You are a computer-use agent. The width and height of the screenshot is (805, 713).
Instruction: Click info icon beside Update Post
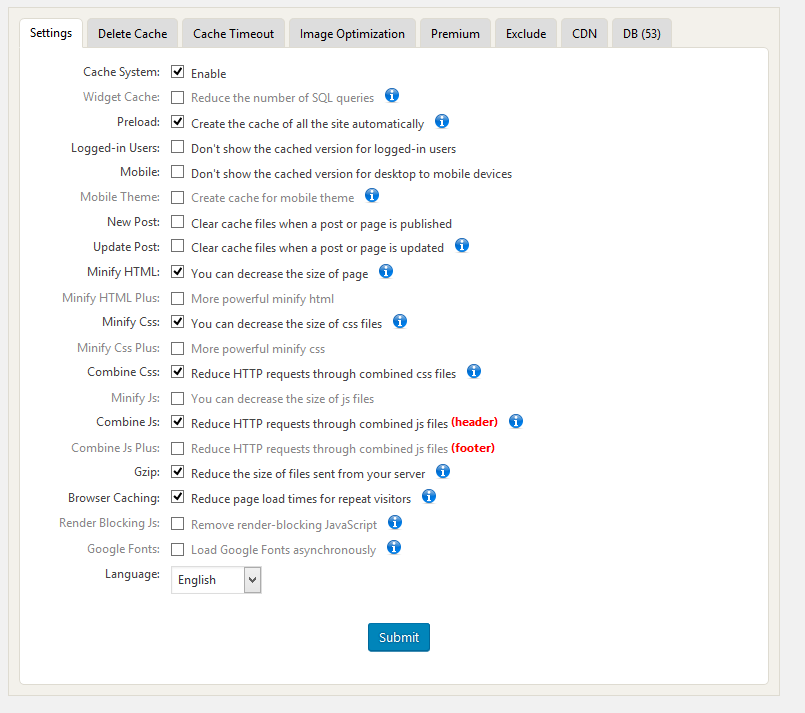[462, 246]
